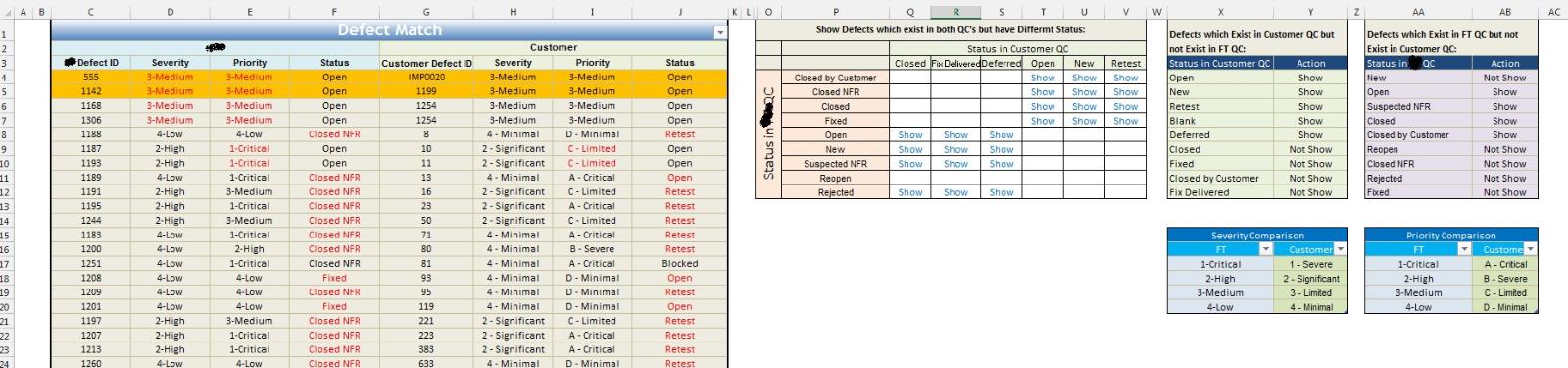Select highlighted column header R

(x=955, y=12)
